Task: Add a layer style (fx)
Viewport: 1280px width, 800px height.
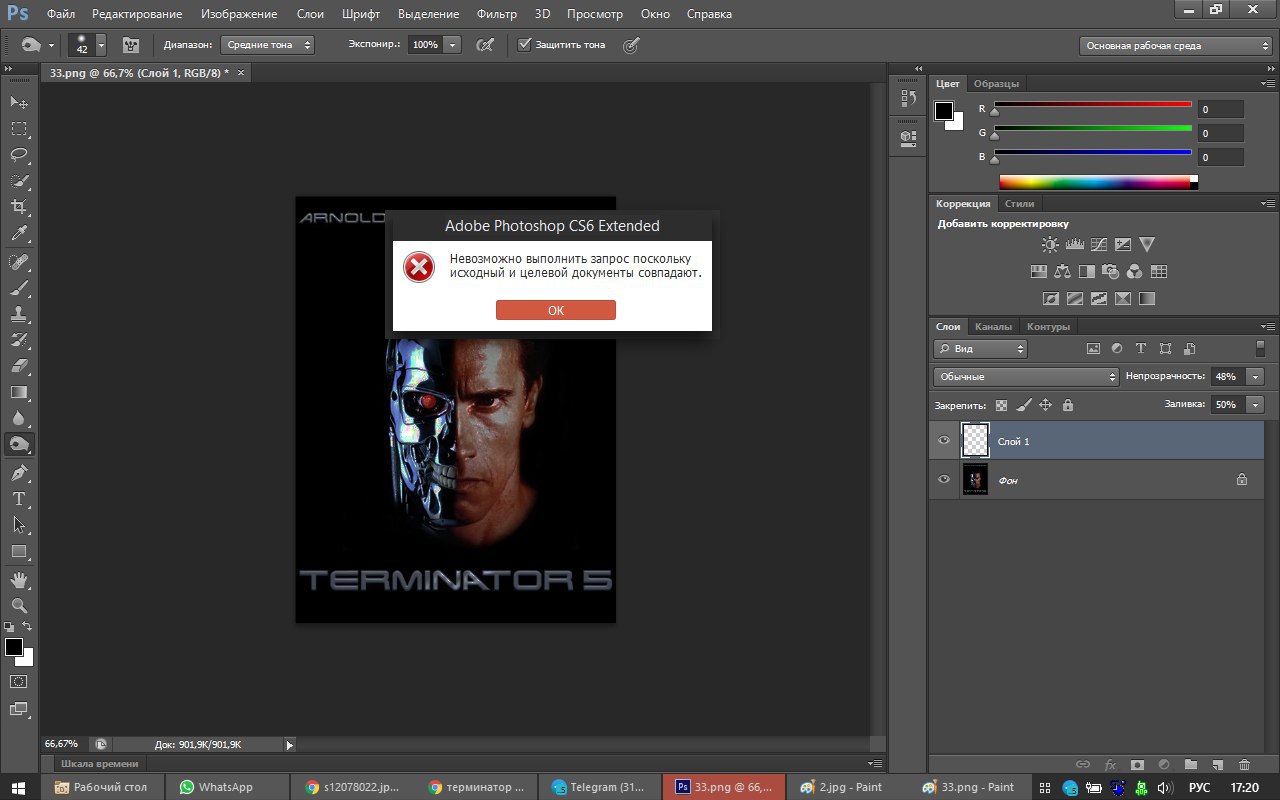Action: point(1110,764)
